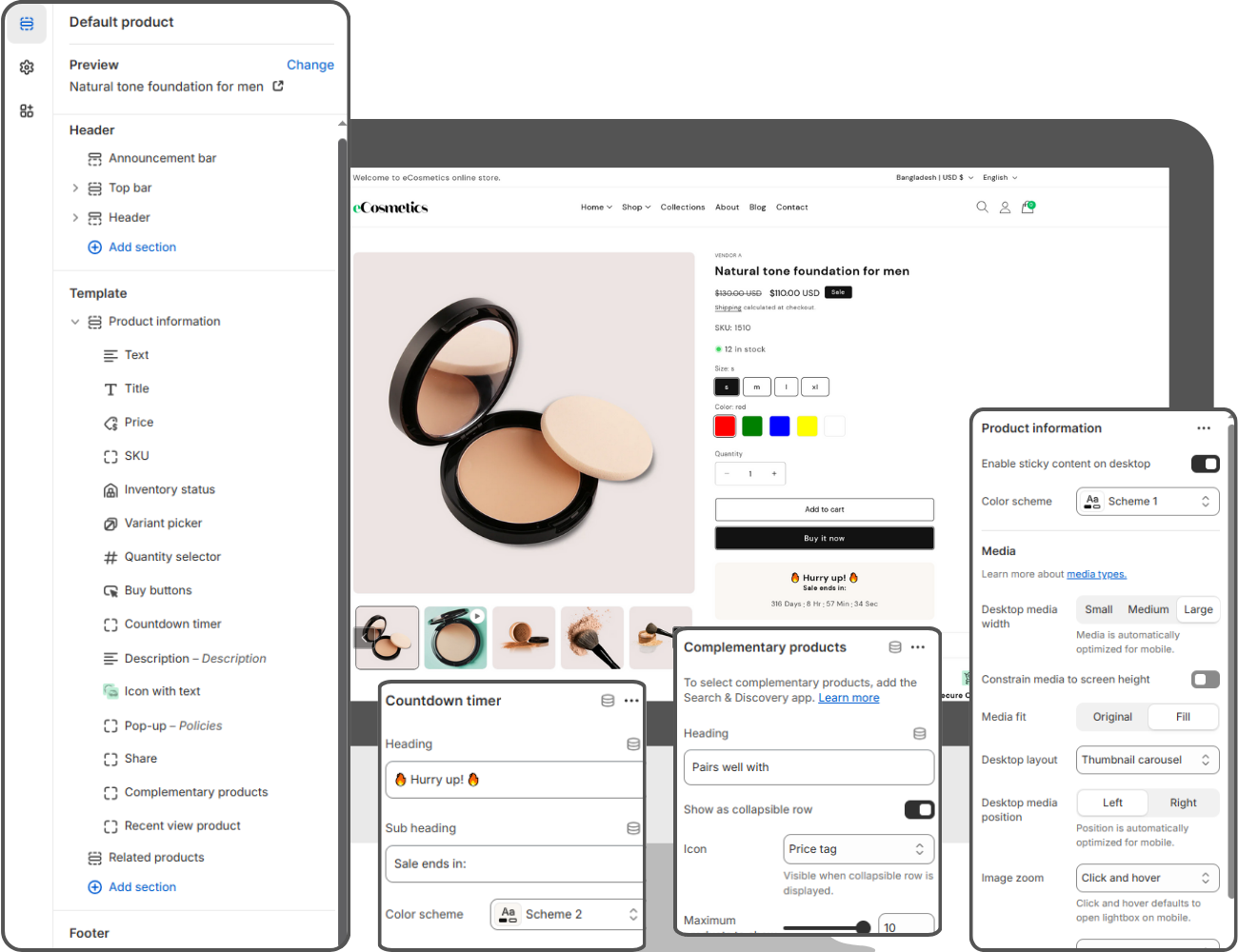Viewport: 1238px width, 952px height.
Task: Click dynamic source icon beside Countdown timer title
Action: [x=608, y=701]
